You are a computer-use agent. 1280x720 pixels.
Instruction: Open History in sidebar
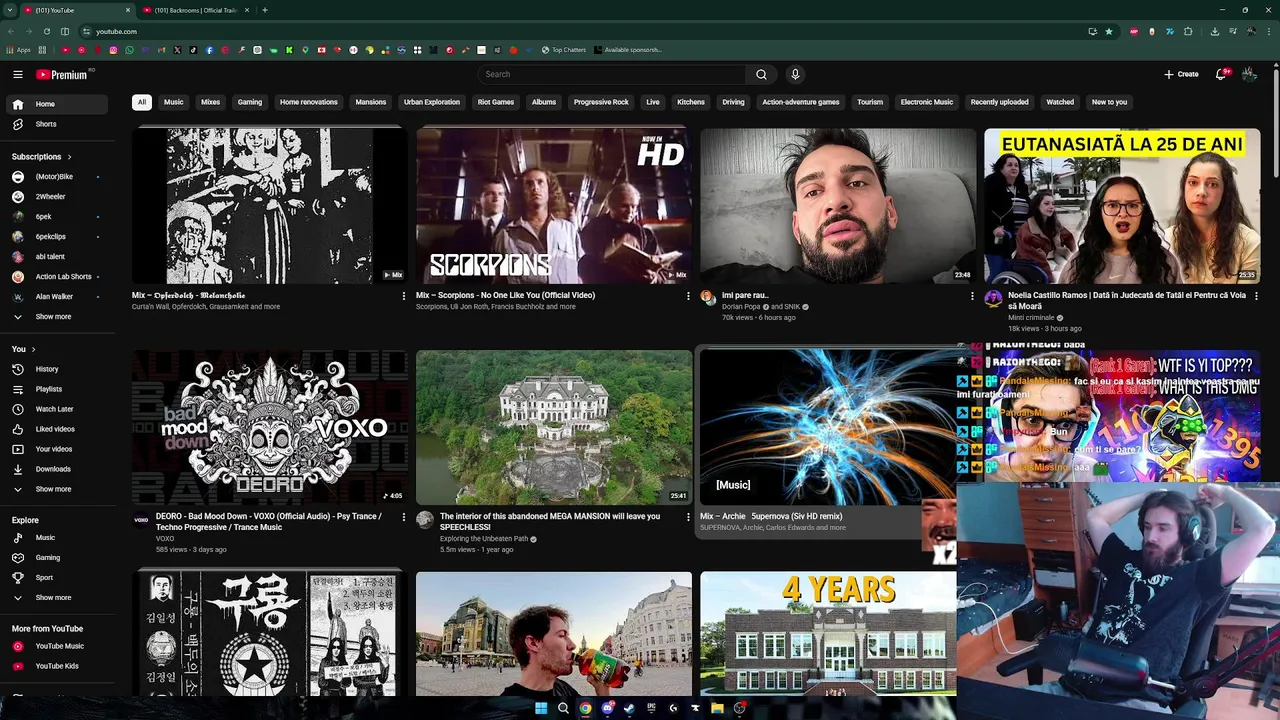58,369
